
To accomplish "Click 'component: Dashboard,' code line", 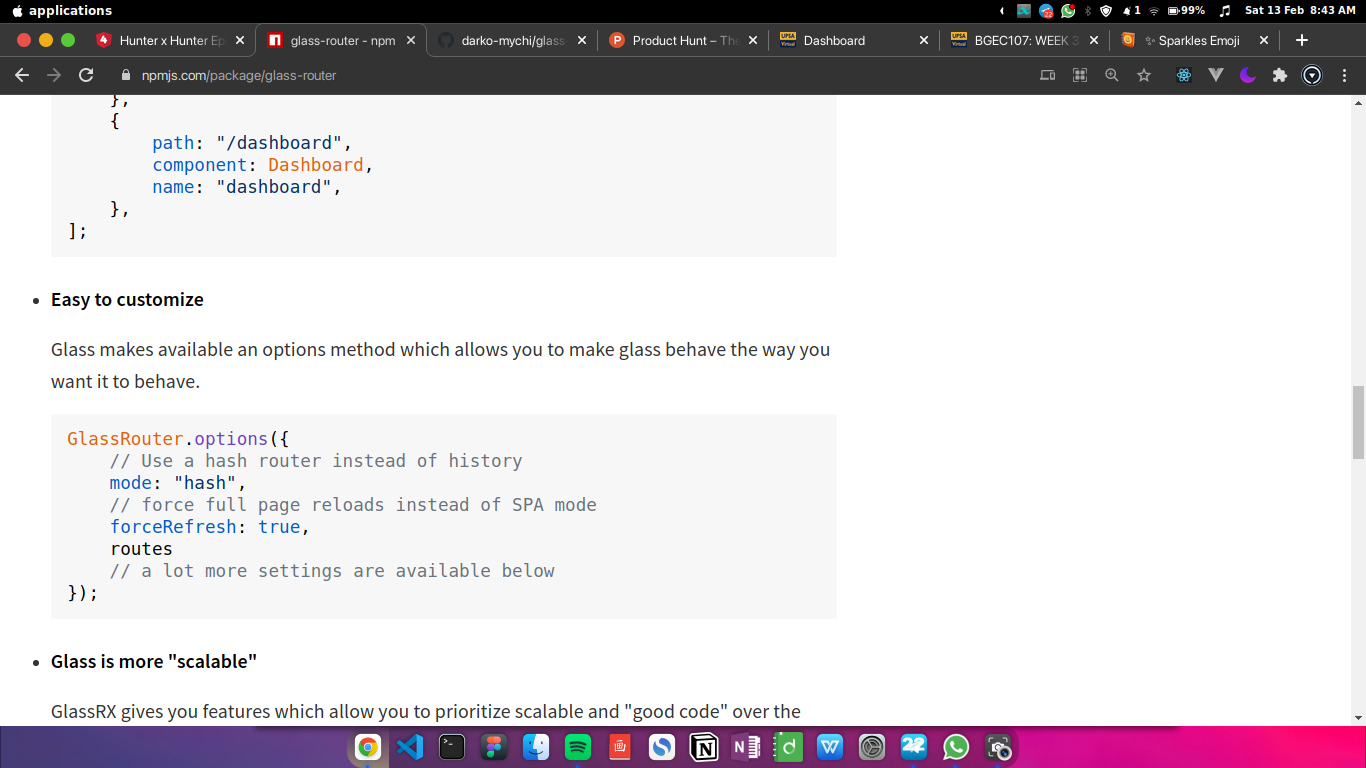I will (263, 165).
